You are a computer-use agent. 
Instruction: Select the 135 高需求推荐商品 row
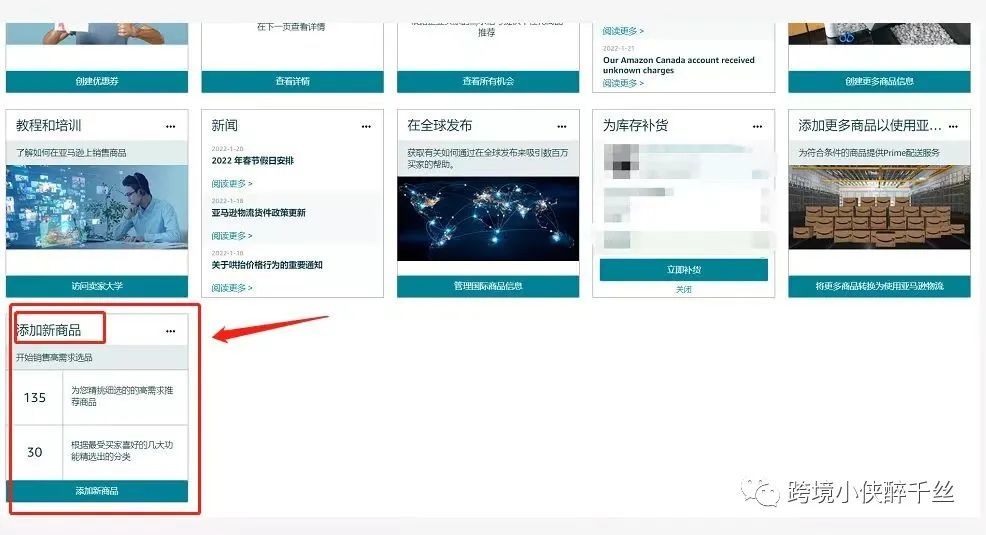(x=97, y=397)
